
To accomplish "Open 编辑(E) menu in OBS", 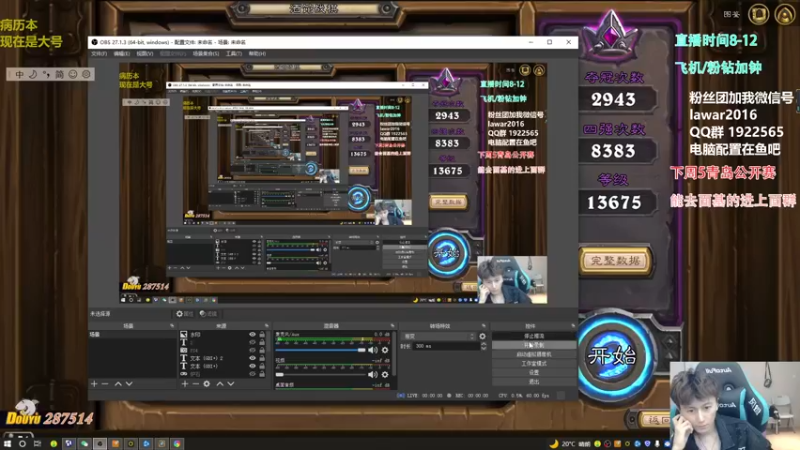I will (x=121, y=54).
